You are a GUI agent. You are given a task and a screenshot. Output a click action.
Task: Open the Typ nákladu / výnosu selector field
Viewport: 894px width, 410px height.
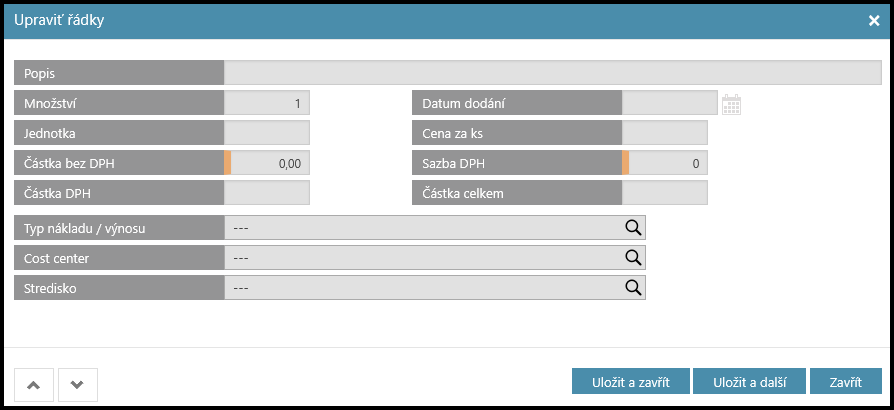click(422, 228)
